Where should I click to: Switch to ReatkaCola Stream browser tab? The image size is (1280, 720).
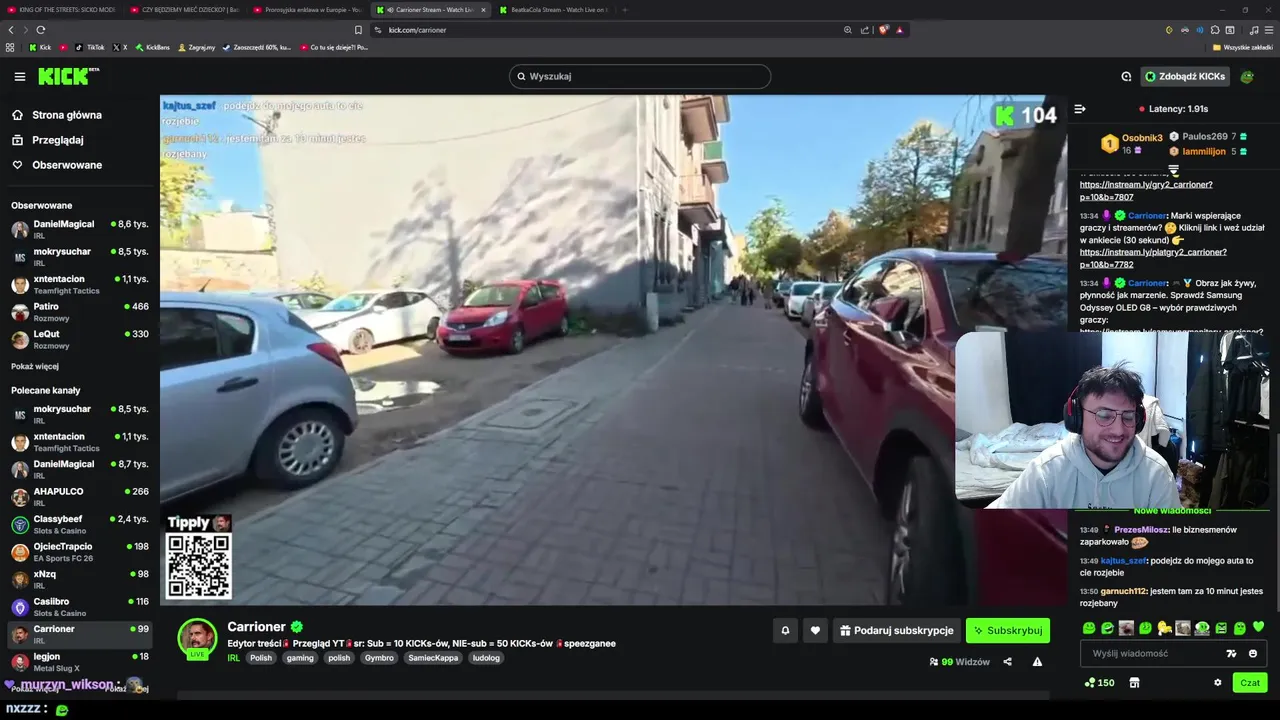click(554, 10)
